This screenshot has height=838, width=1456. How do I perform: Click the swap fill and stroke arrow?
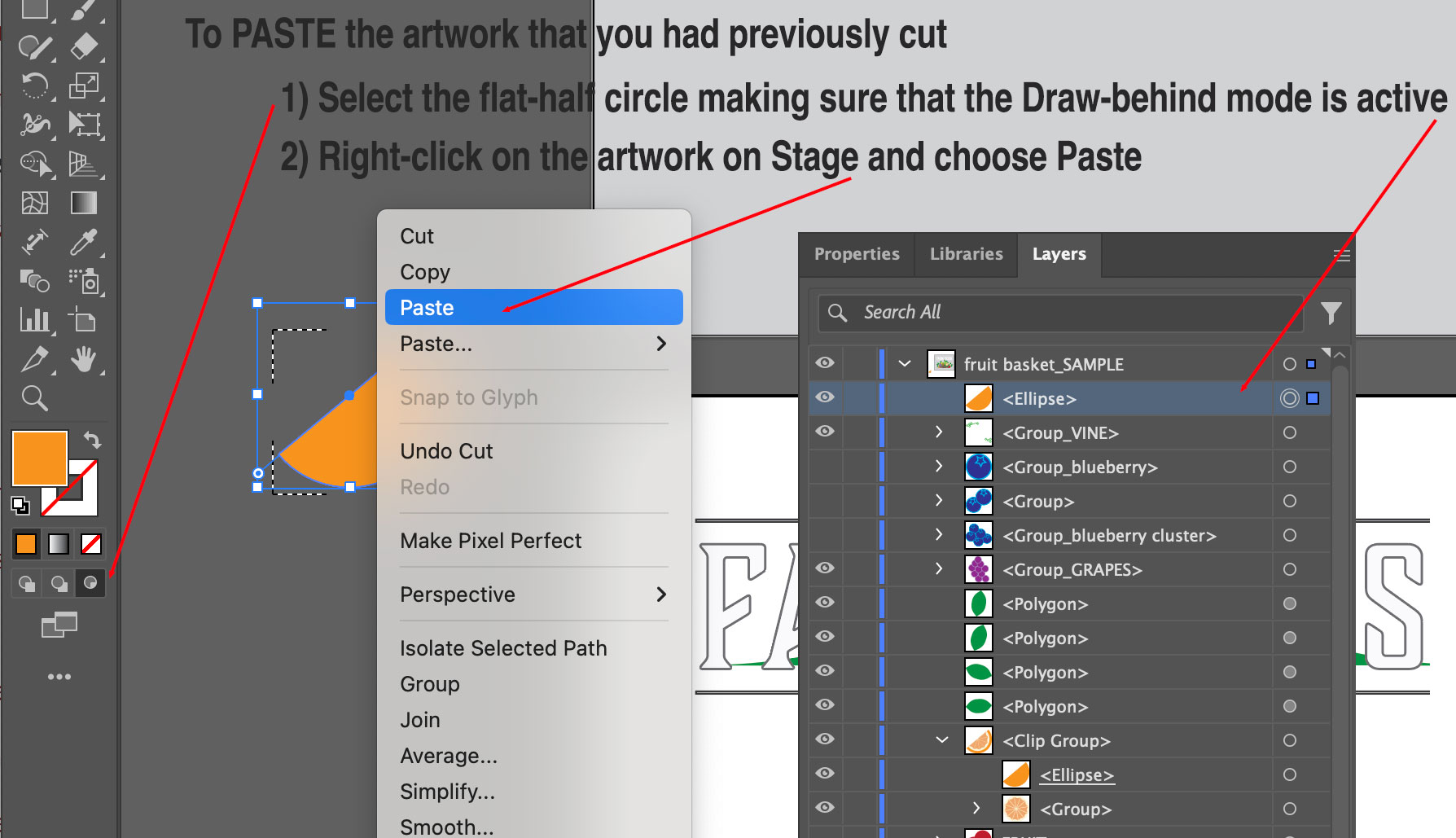92,441
